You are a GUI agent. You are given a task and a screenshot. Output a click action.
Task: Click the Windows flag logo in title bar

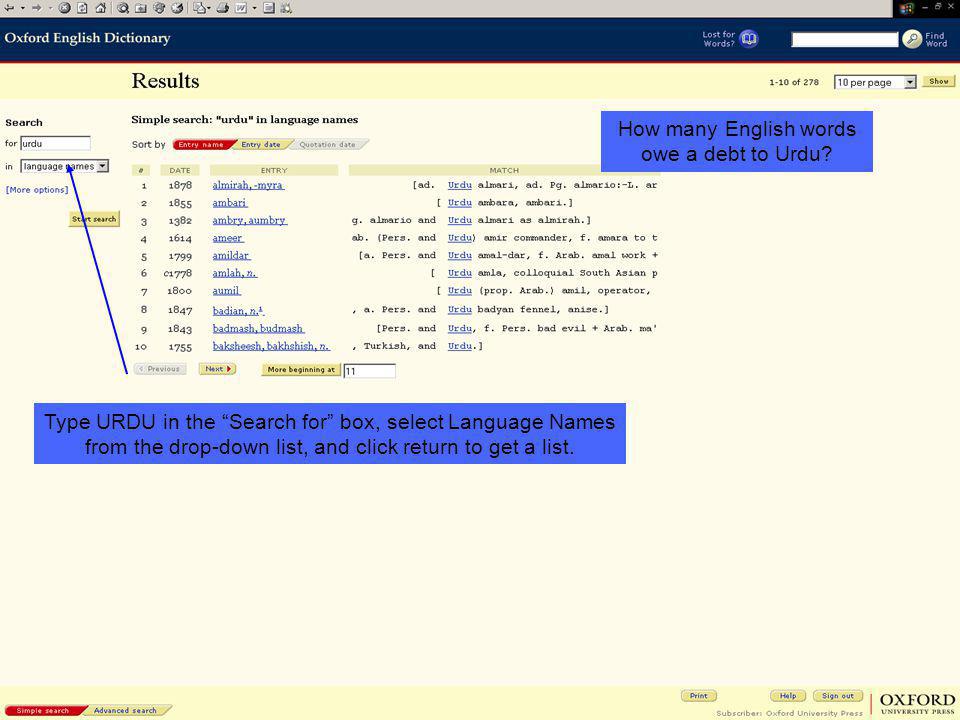907,8
